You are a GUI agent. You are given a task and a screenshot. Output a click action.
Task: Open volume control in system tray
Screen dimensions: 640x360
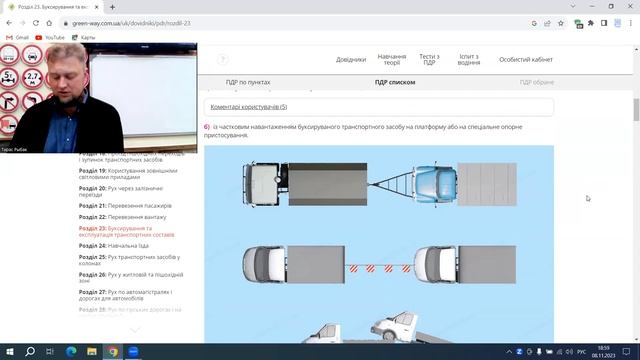569,351
